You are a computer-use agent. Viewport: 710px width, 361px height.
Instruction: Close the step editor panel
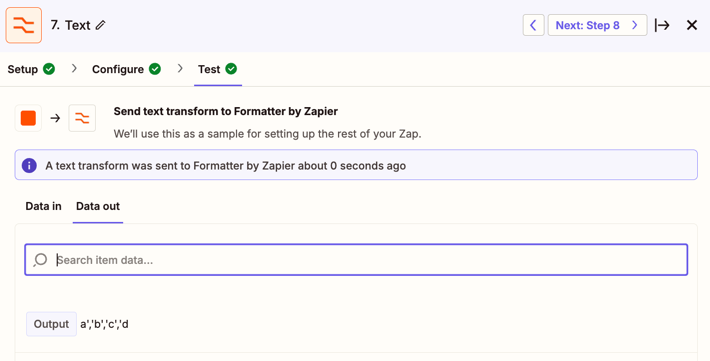[692, 25]
